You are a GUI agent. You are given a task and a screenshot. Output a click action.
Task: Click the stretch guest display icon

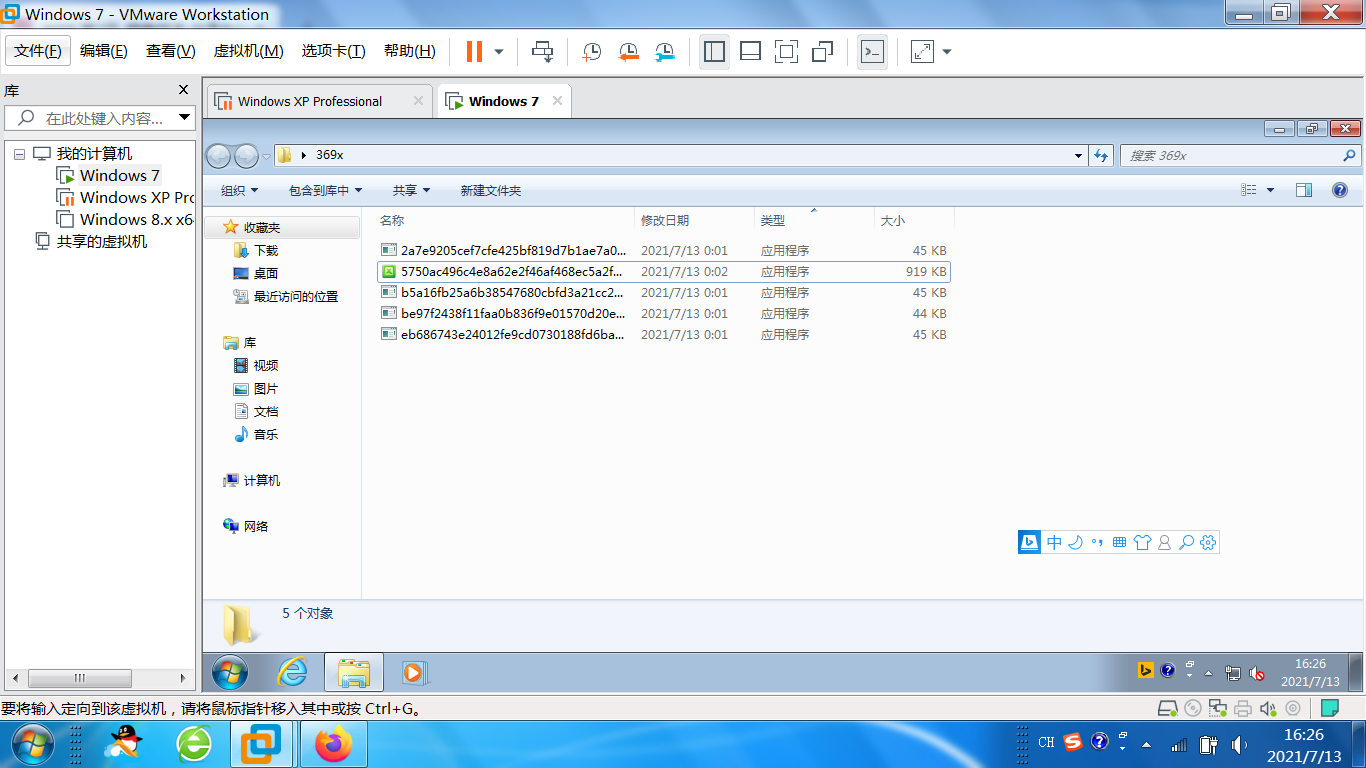(x=922, y=51)
